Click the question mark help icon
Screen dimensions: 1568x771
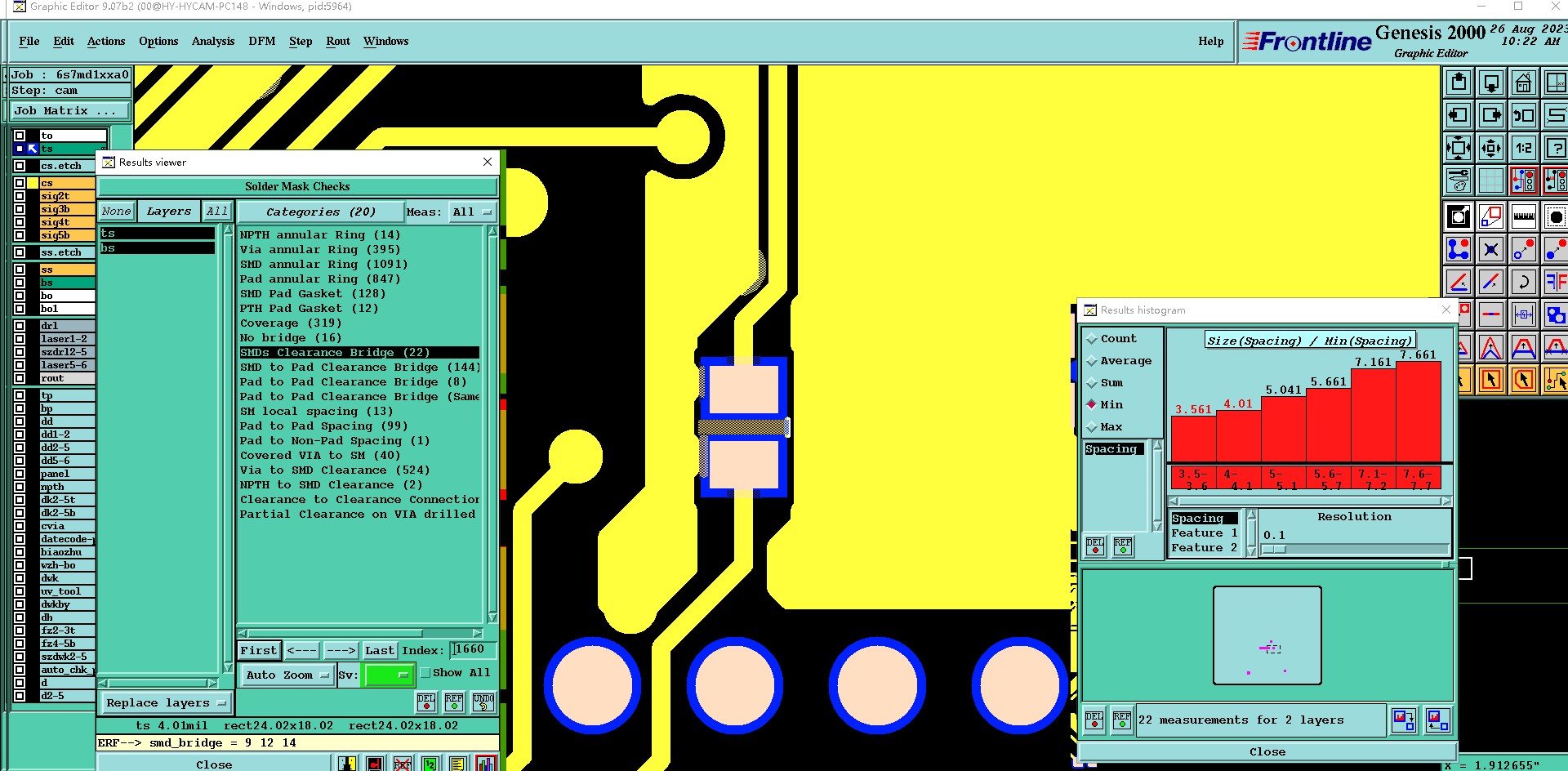coord(1556,148)
